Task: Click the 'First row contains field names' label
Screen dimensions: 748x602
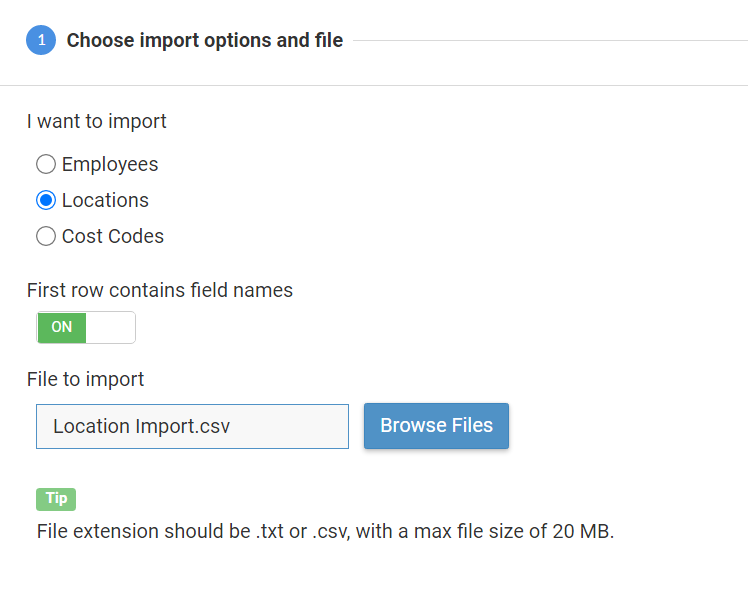Action: coord(160,290)
